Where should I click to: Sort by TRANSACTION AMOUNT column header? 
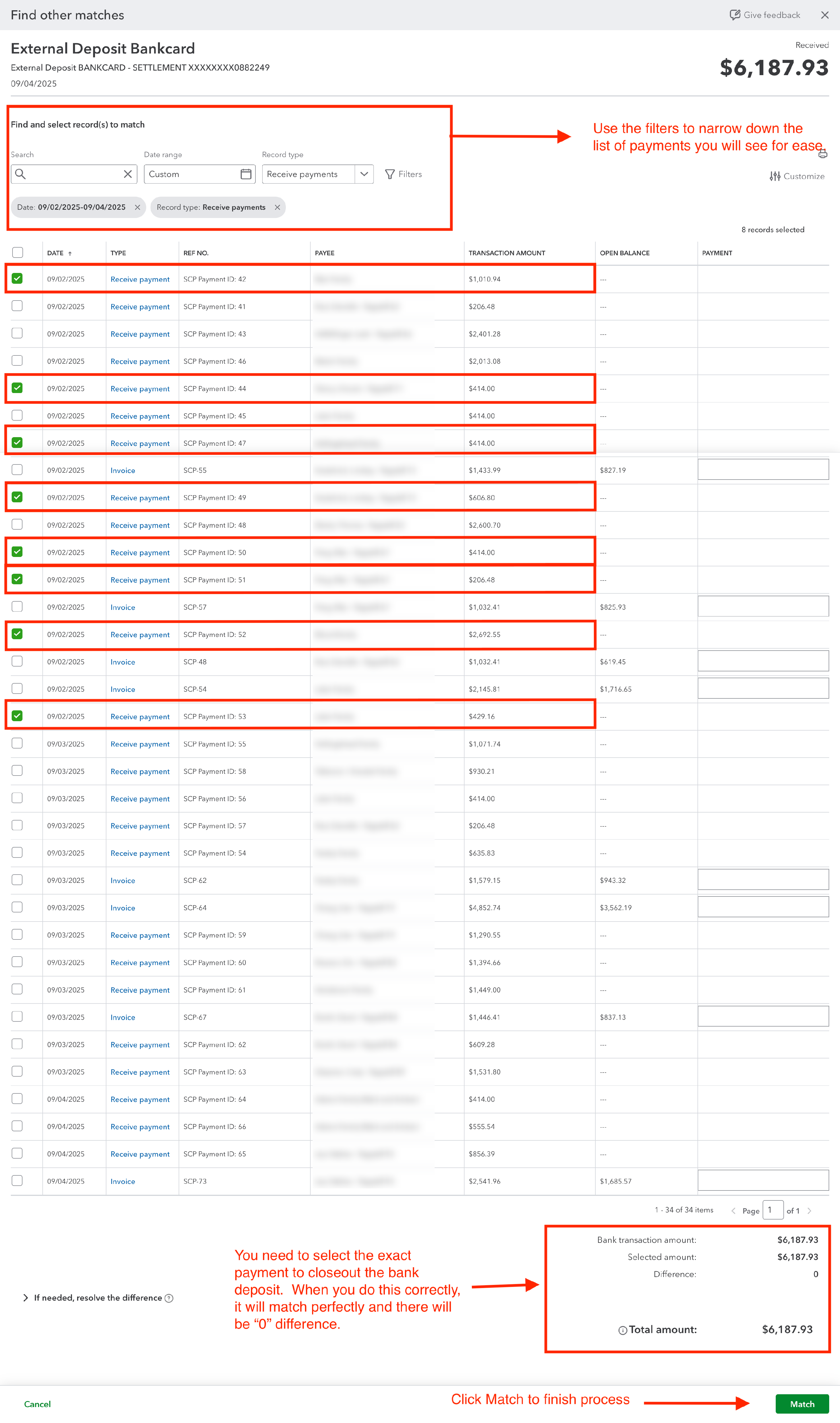click(x=507, y=253)
